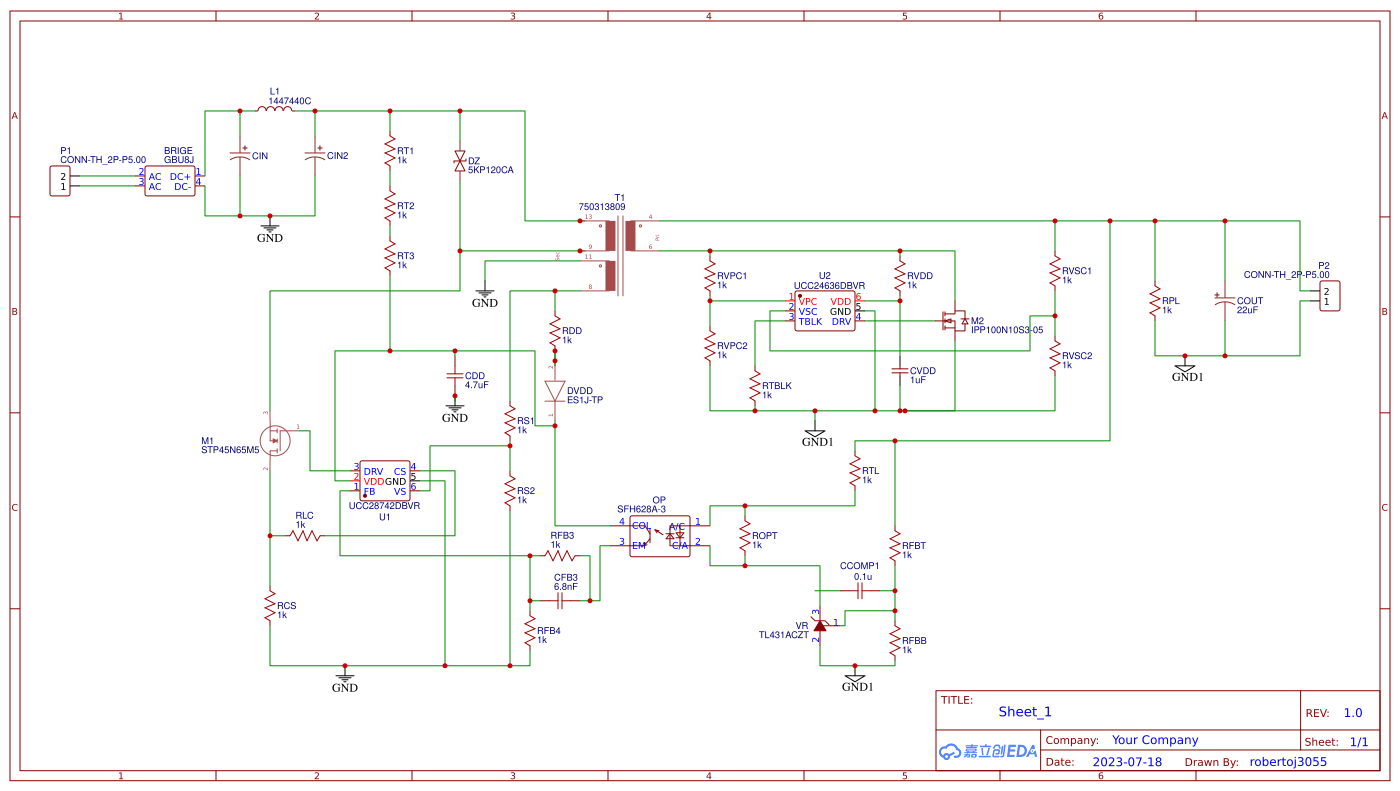1400x791 pixels.
Task: Select the GND1 ground symbol under RFBB
Action: click(857, 676)
